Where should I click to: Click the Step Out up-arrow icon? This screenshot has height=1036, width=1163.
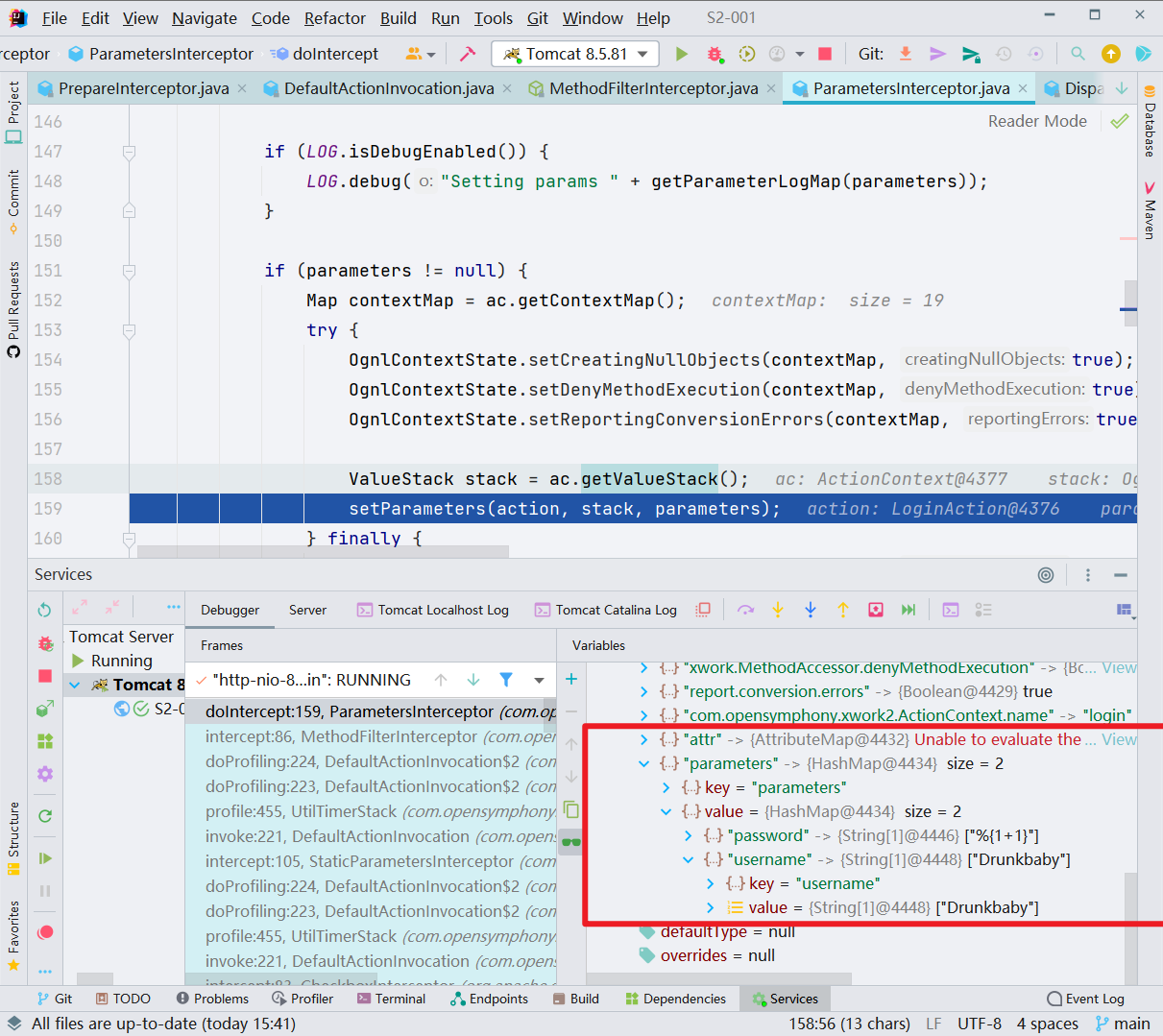coord(842,610)
